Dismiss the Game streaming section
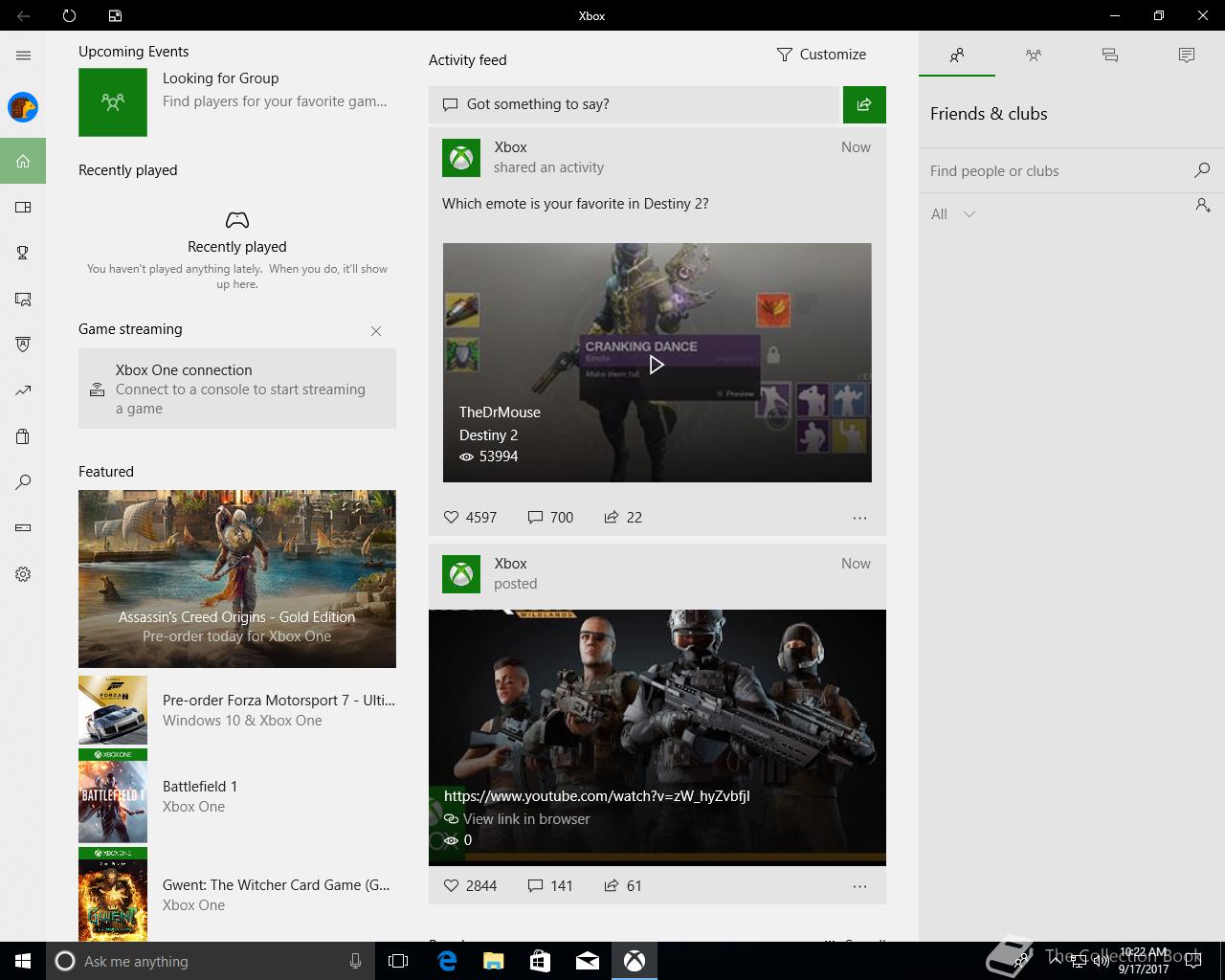1225x980 pixels. (376, 331)
